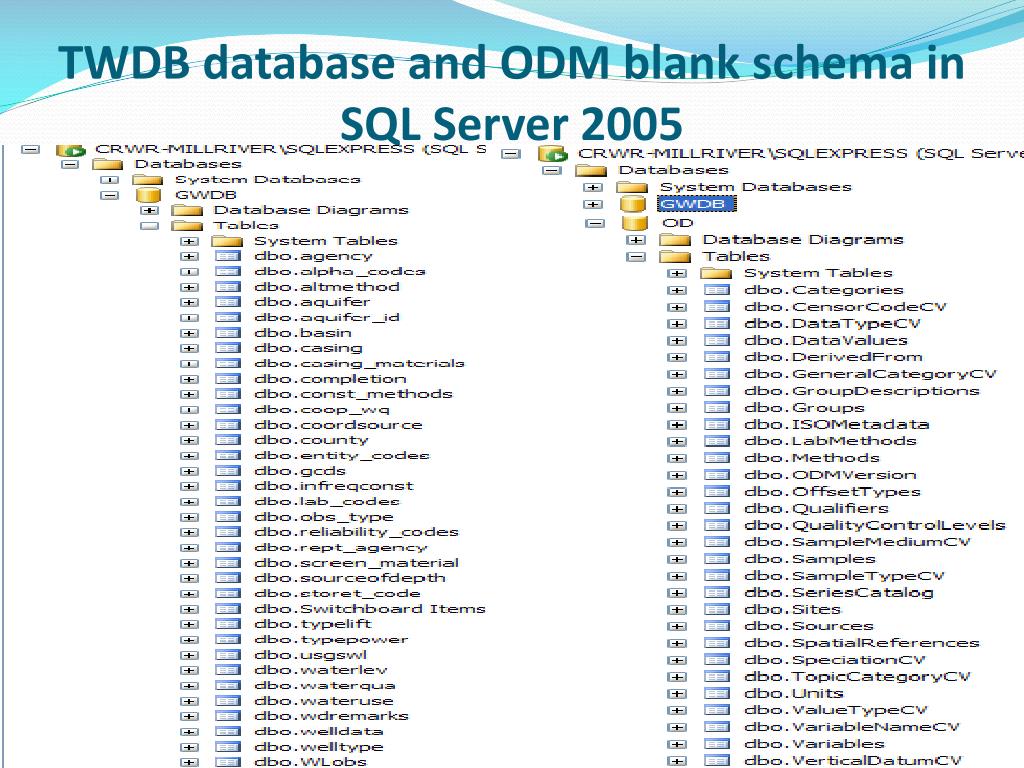Viewport: 1024px width, 768px height.
Task: Select the dbo.ISOMetadata table
Action: (x=837, y=424)
